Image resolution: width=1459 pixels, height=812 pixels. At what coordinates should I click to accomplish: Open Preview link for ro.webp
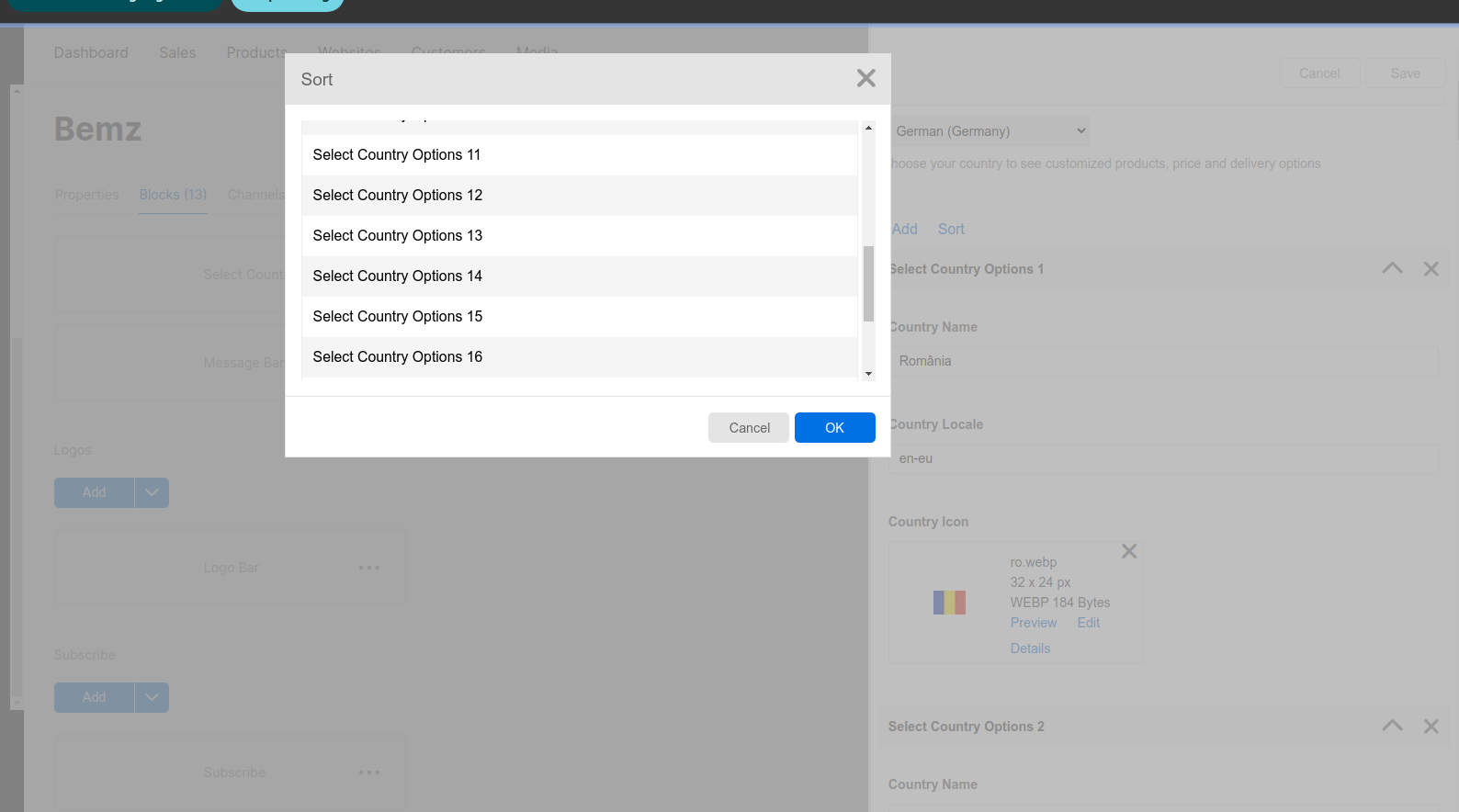(x=1034, y=623)
